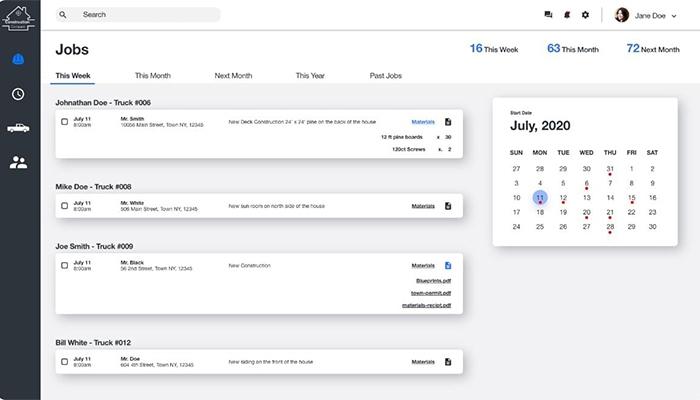The width and height of the screenshot is (700, 400).
Task: Open Materials link for Mr. Black job
Action: pos(423,266)
